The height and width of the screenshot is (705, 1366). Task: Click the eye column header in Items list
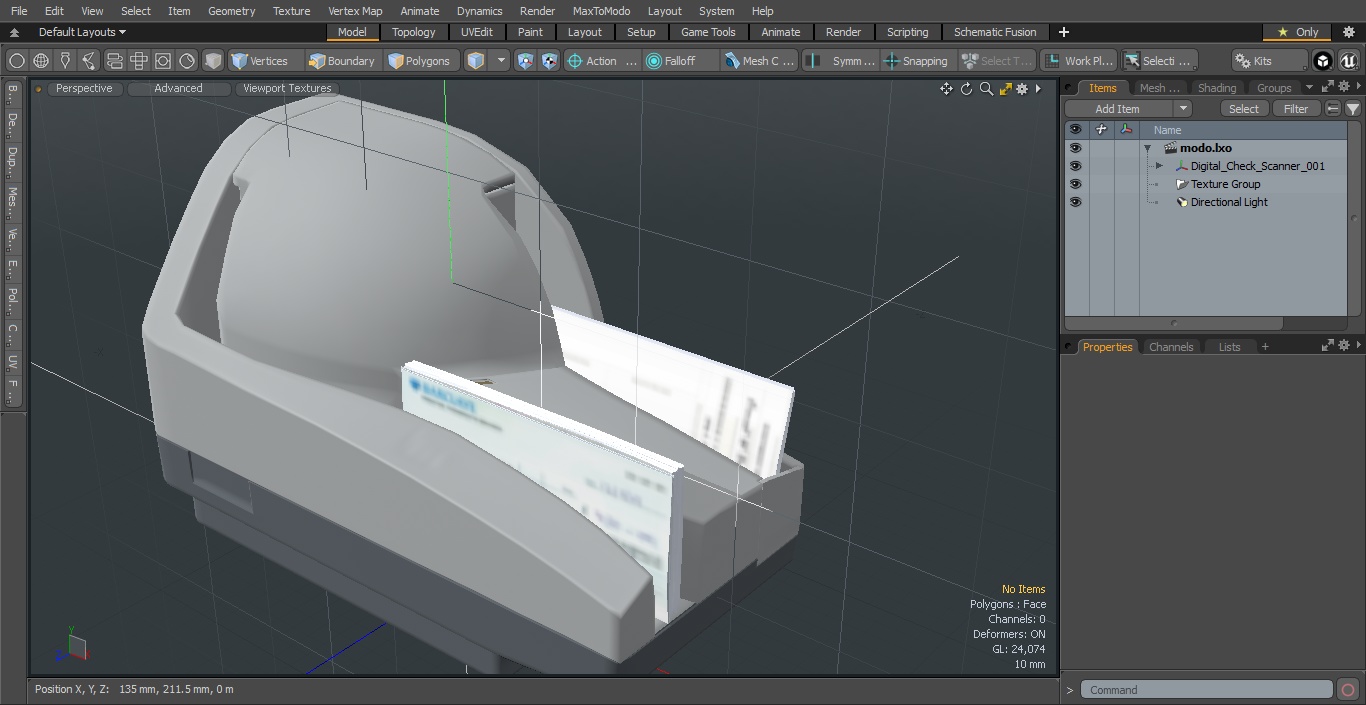point(1075,130)
